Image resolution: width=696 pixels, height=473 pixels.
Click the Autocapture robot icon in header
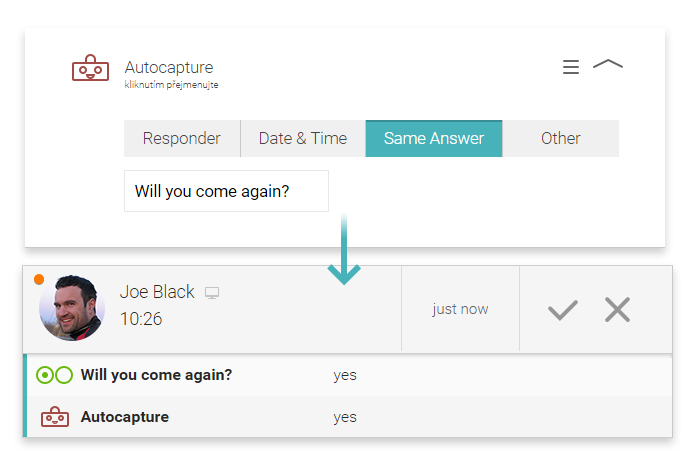coord(90,68)
